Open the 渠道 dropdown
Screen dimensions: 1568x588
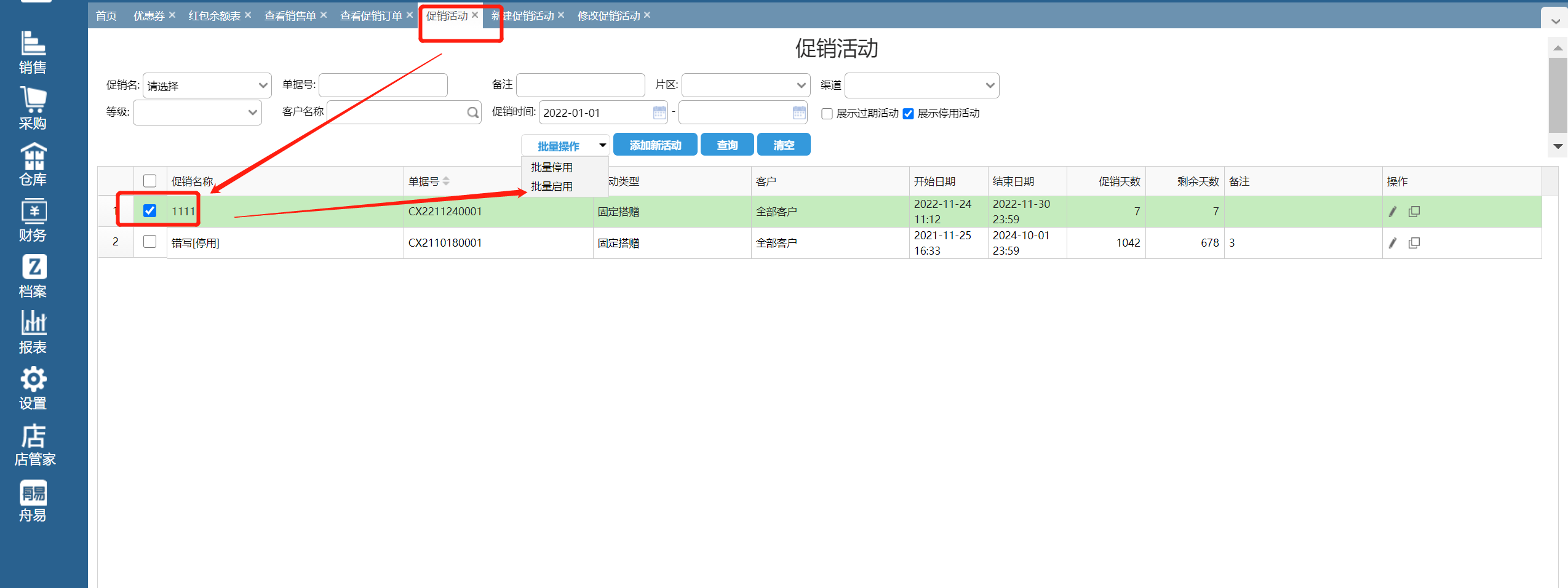point(921,85)
